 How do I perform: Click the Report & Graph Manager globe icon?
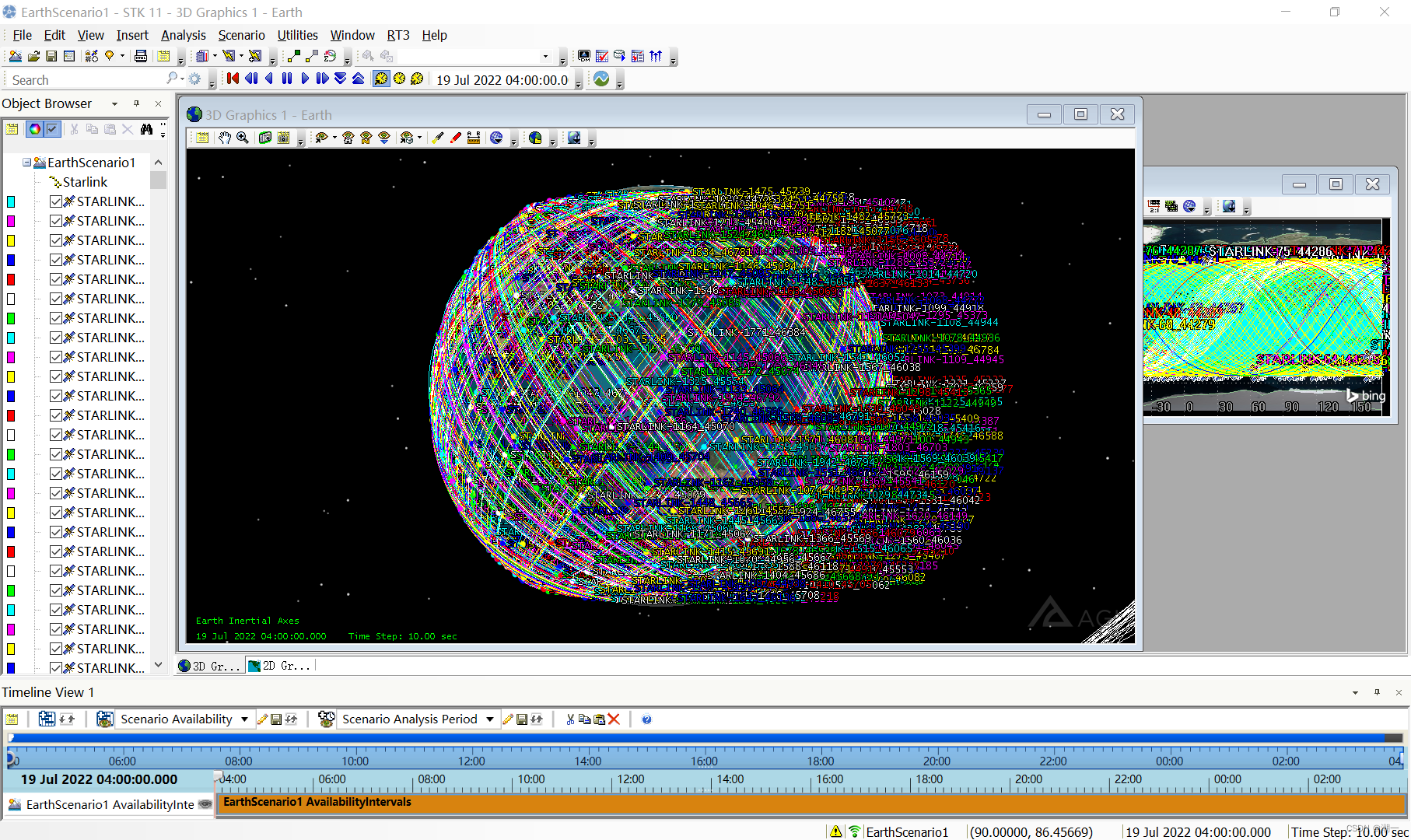tap(601, 79)
